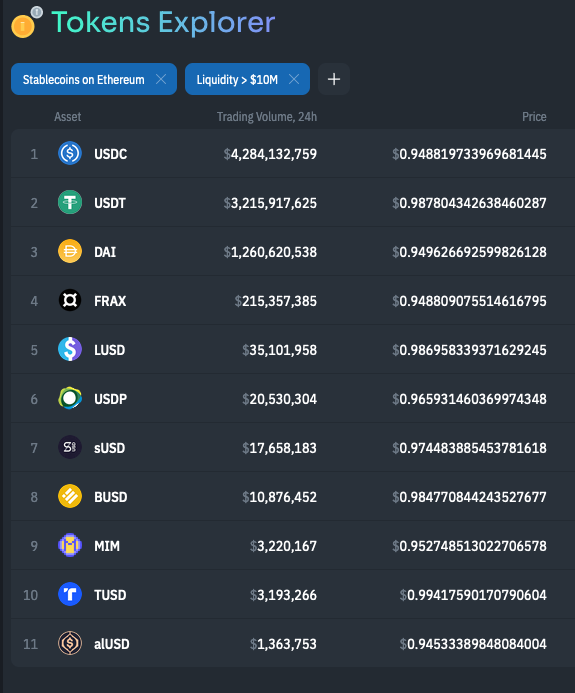Sort by the Asset column header
The width and height of the screenshot is (575, 693).
[x=68, y=117]
